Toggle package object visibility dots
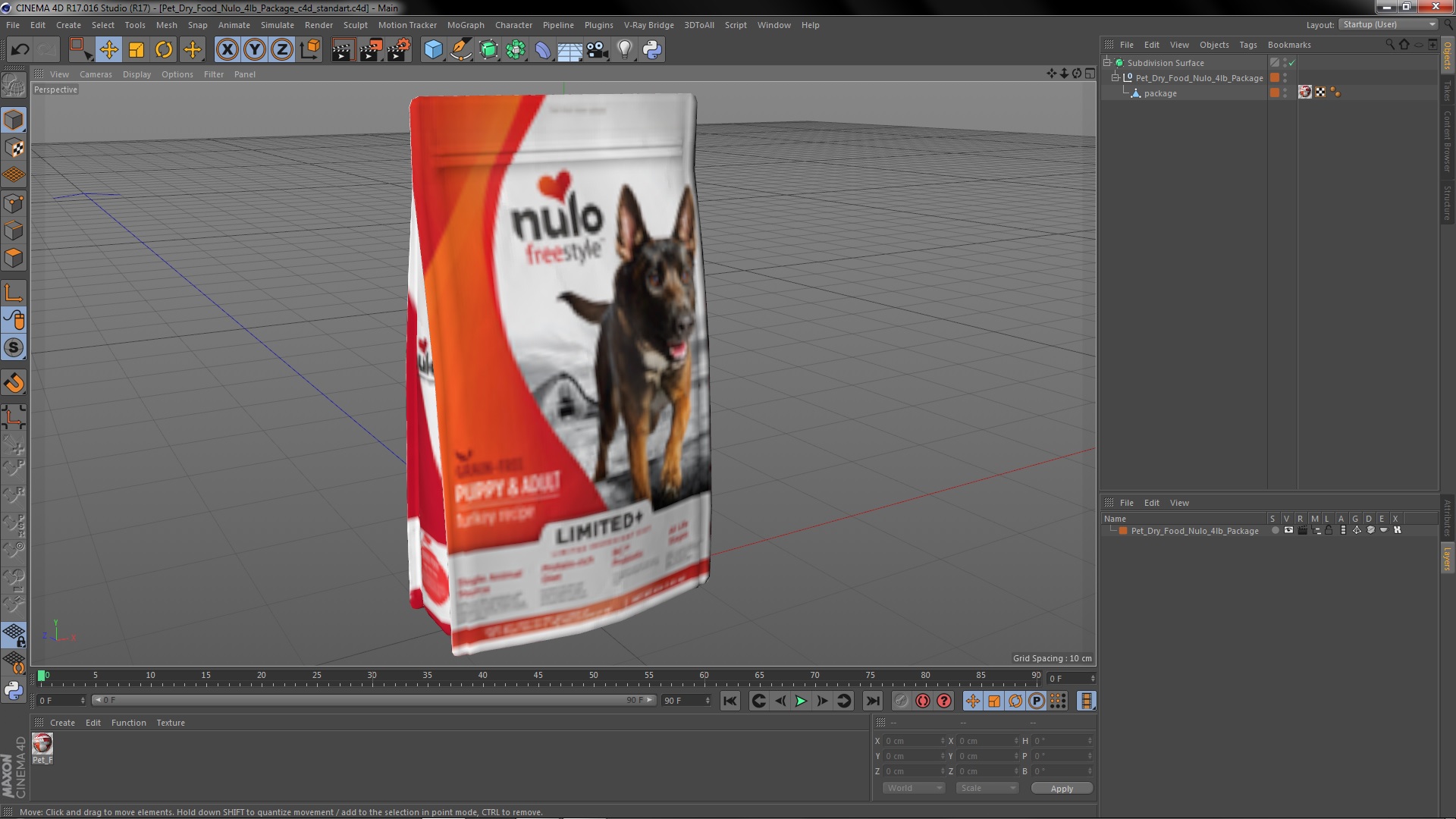The width and height of the screenshot is (1456, 819). point(1285,93)
